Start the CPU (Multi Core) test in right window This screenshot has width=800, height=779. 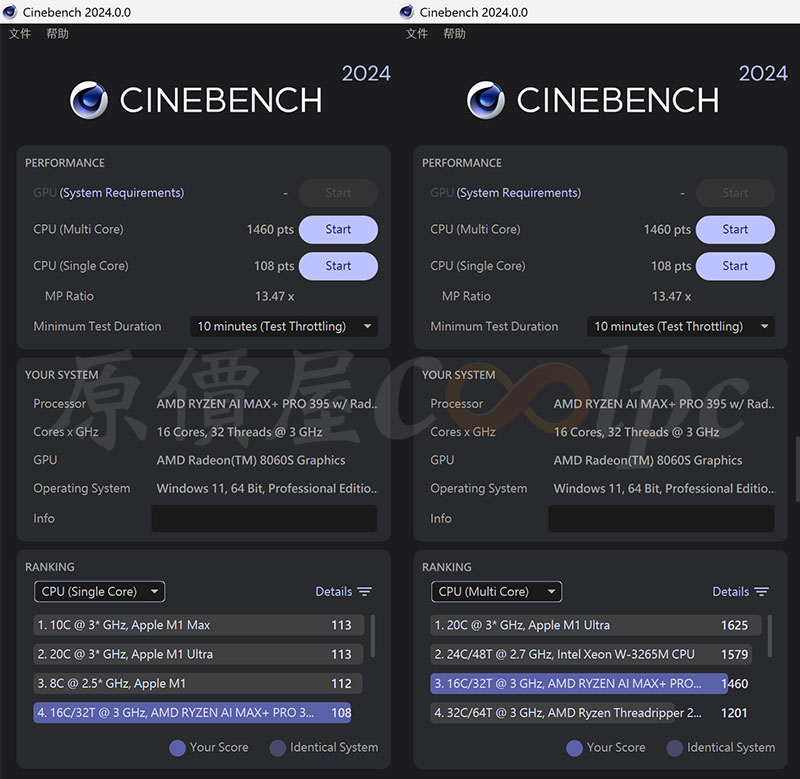(735, 230)
